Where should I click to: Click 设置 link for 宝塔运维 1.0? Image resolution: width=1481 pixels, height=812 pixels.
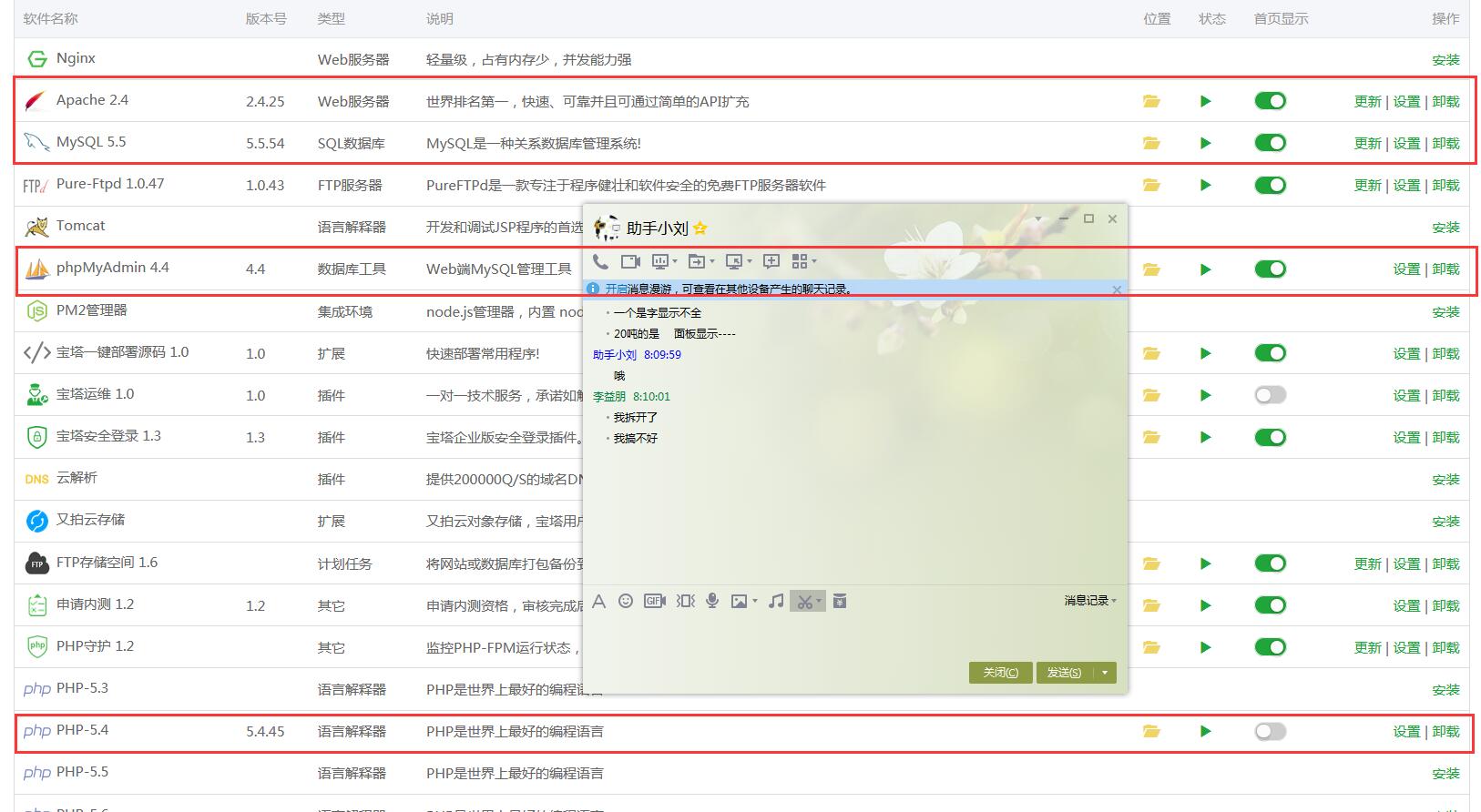click(1406, 396)
